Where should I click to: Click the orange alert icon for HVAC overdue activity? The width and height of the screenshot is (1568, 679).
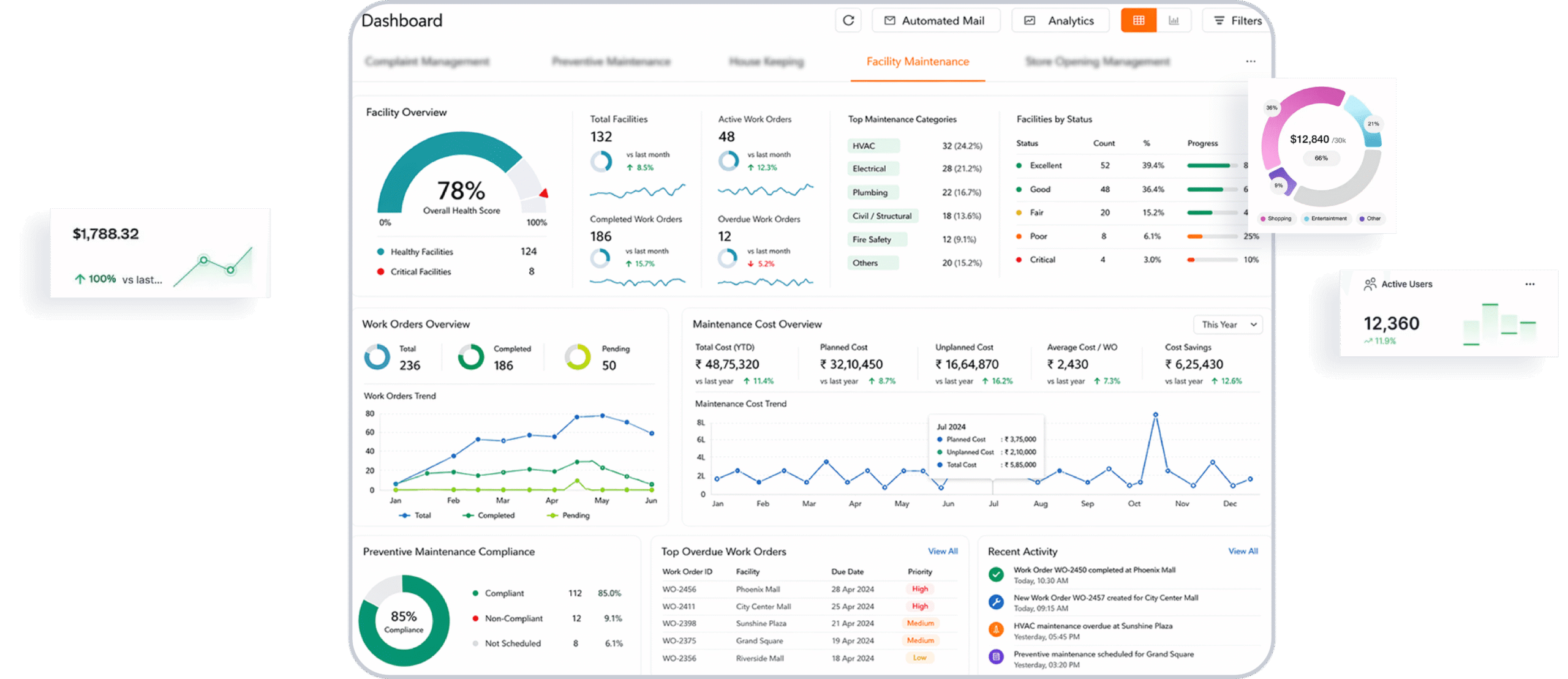pos(996,629)
